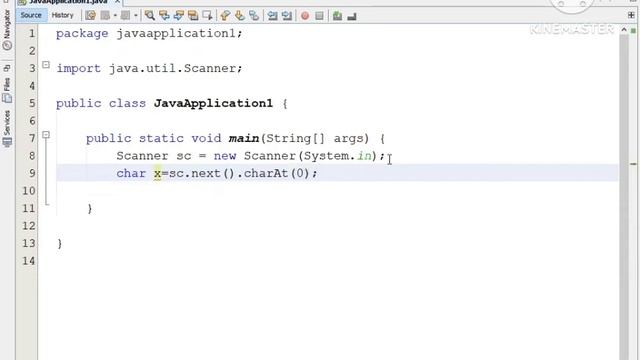Collapse the main method fold on line 7

click(x=46, y=134)
